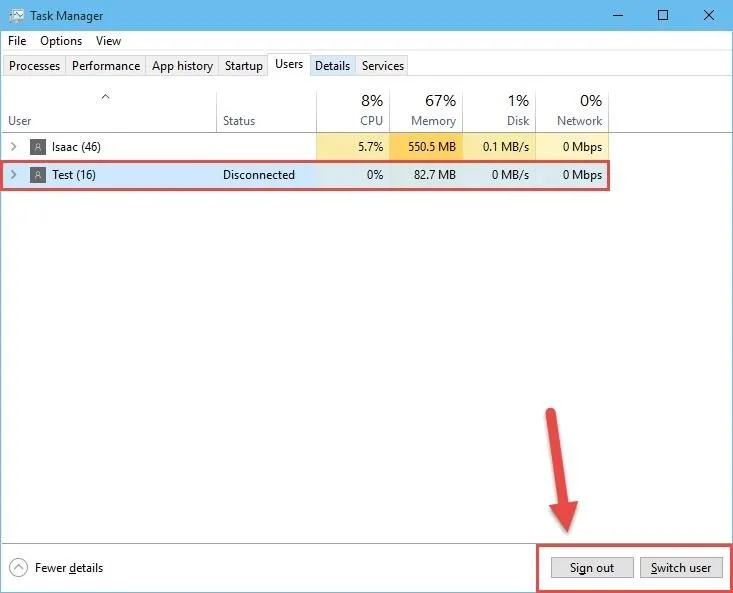This screenshot has height=593, width=733.
Task: Select the Test (16) row name
Action: pyautogui.click(x=74, y=175)
